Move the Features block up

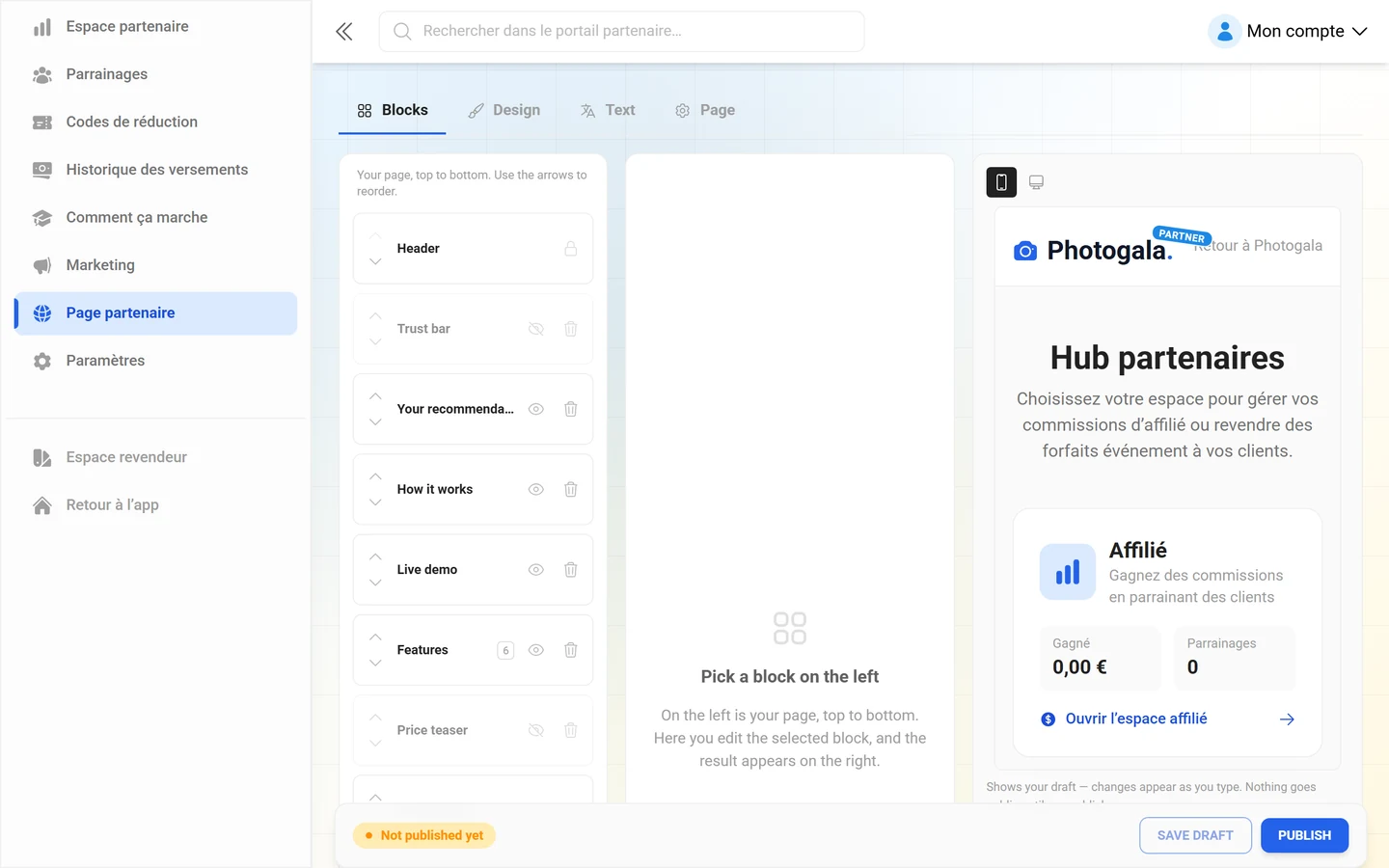(x=375, y=637)
